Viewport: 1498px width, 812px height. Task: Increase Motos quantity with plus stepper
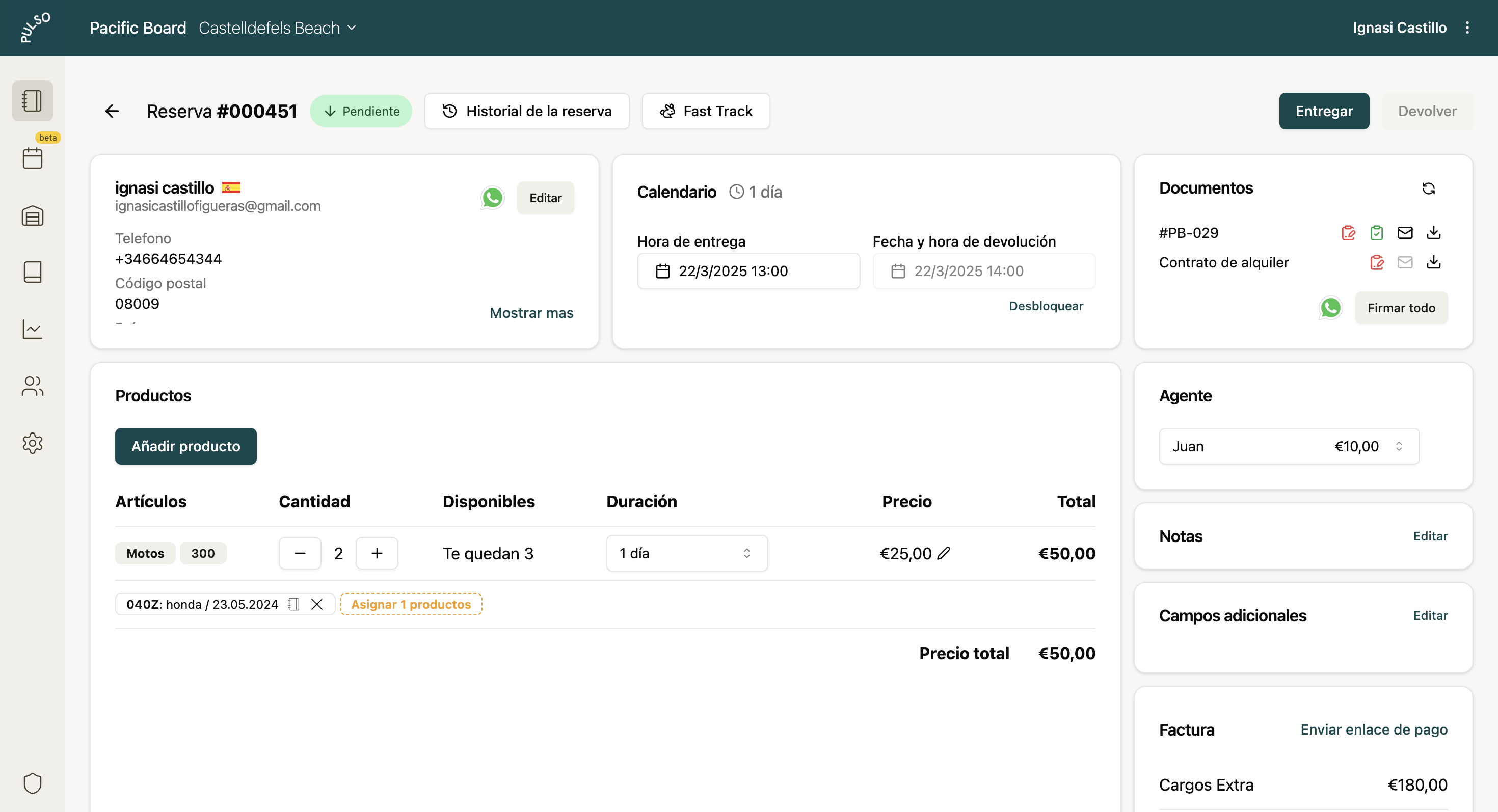[377, 553]
